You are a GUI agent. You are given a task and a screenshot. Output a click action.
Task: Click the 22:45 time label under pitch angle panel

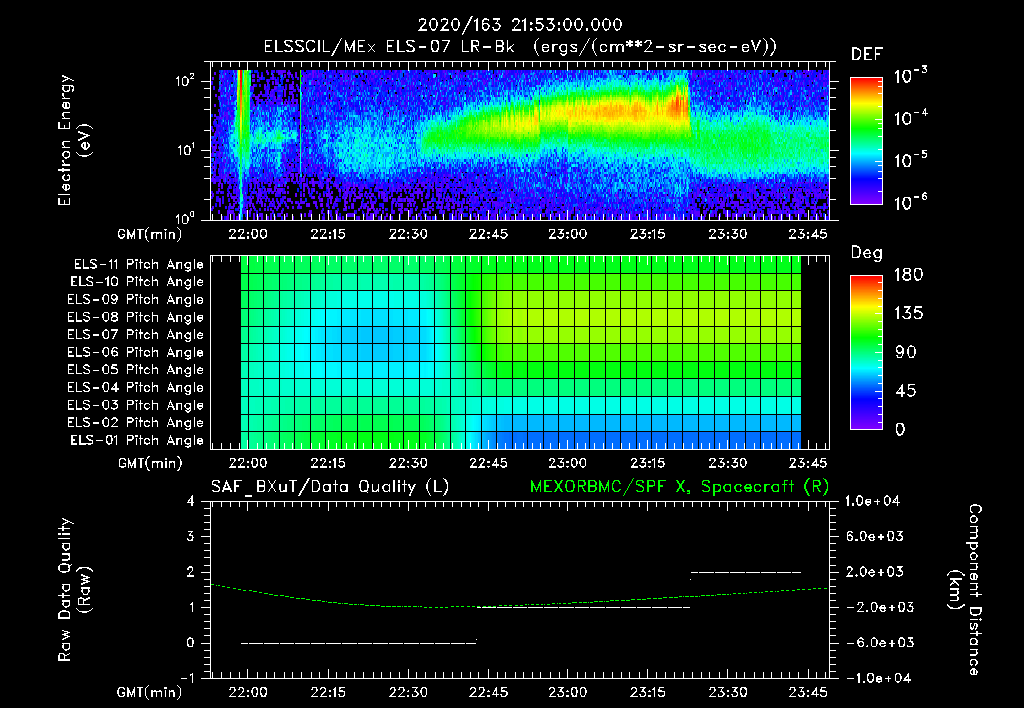[x=488, y=463]
